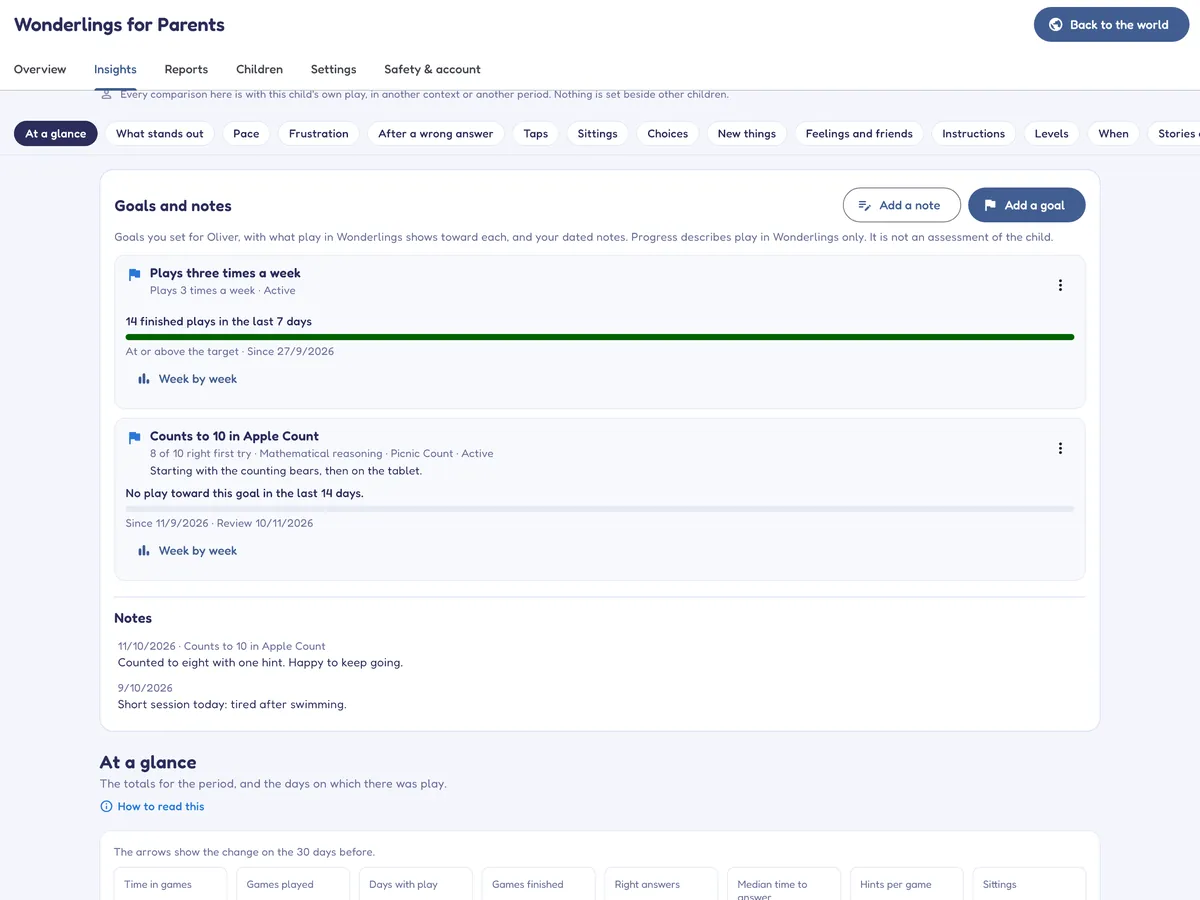Open options menu for Plays three times goal

tap(1060, 285)
